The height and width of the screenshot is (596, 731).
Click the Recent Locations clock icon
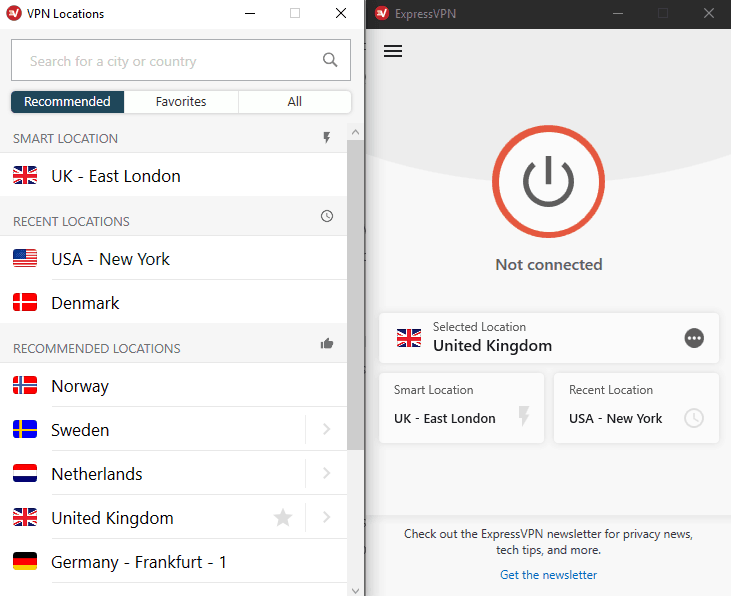[327, 216]
